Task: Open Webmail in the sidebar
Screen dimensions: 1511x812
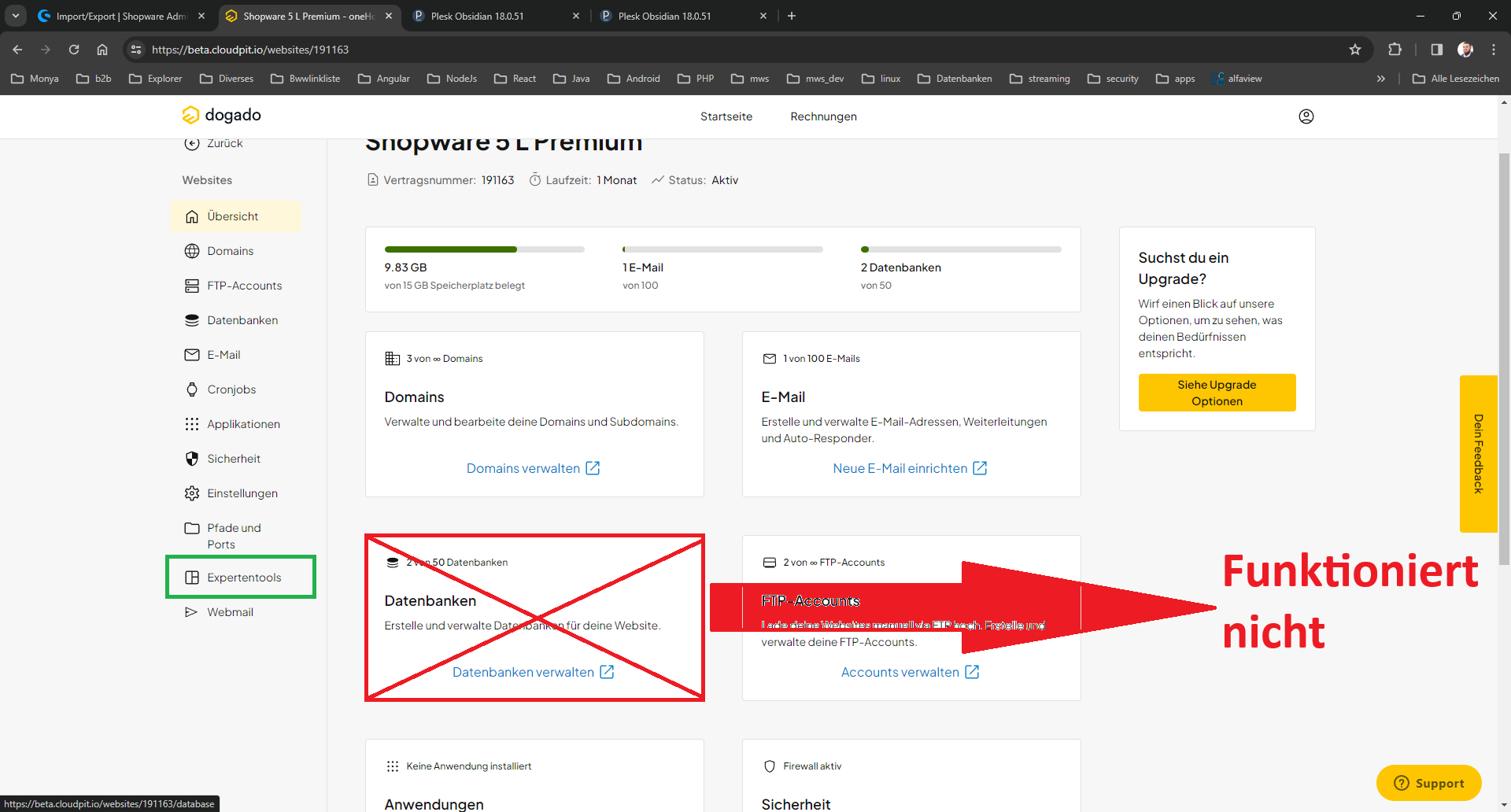Action: (230, 612)
